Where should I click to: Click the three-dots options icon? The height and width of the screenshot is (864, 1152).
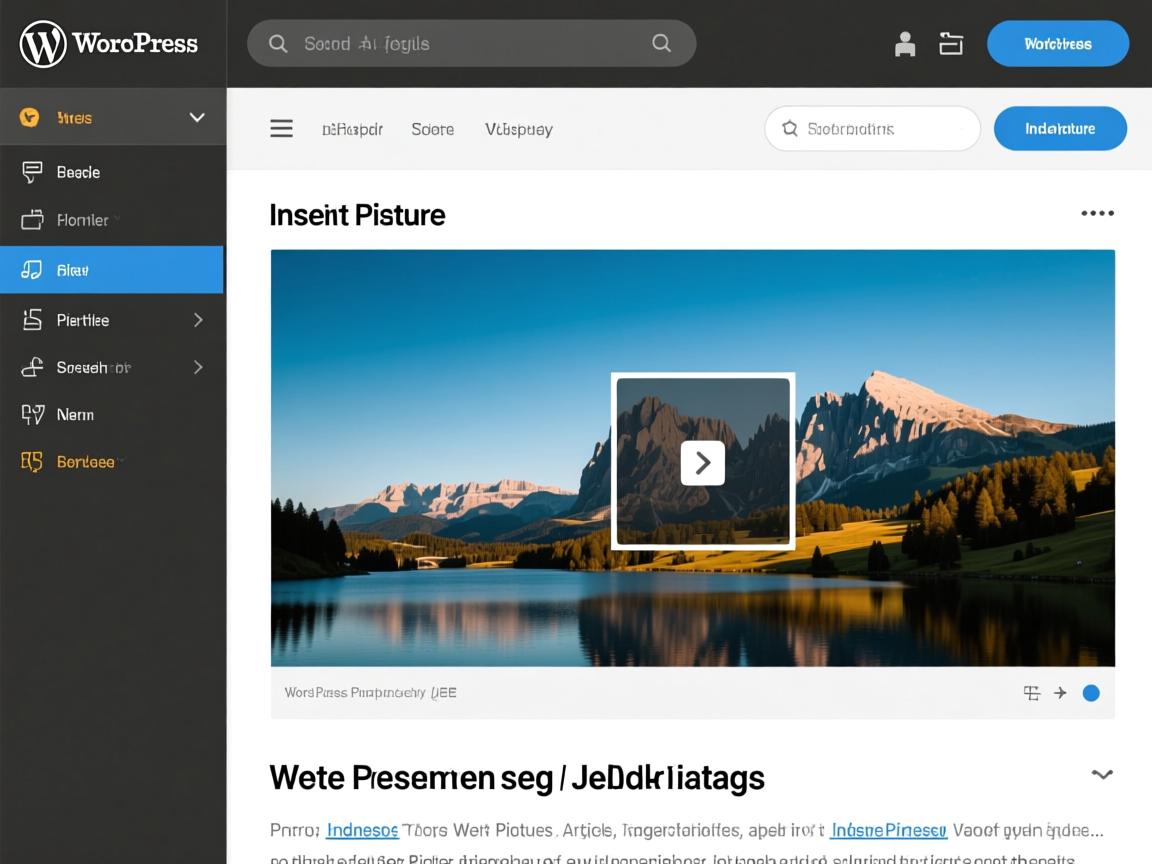pyautogui.click(x=1097, y=213)
